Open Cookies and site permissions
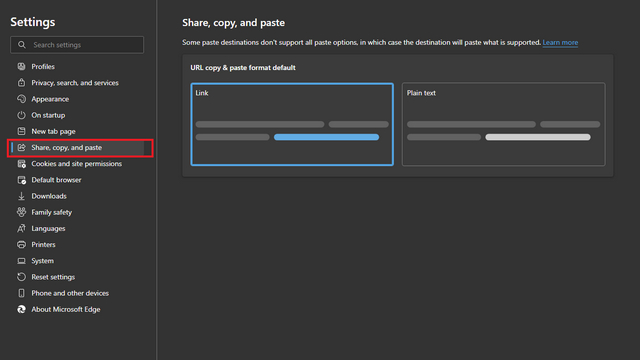Screen dimensions: 640x360 coord(77,164)
